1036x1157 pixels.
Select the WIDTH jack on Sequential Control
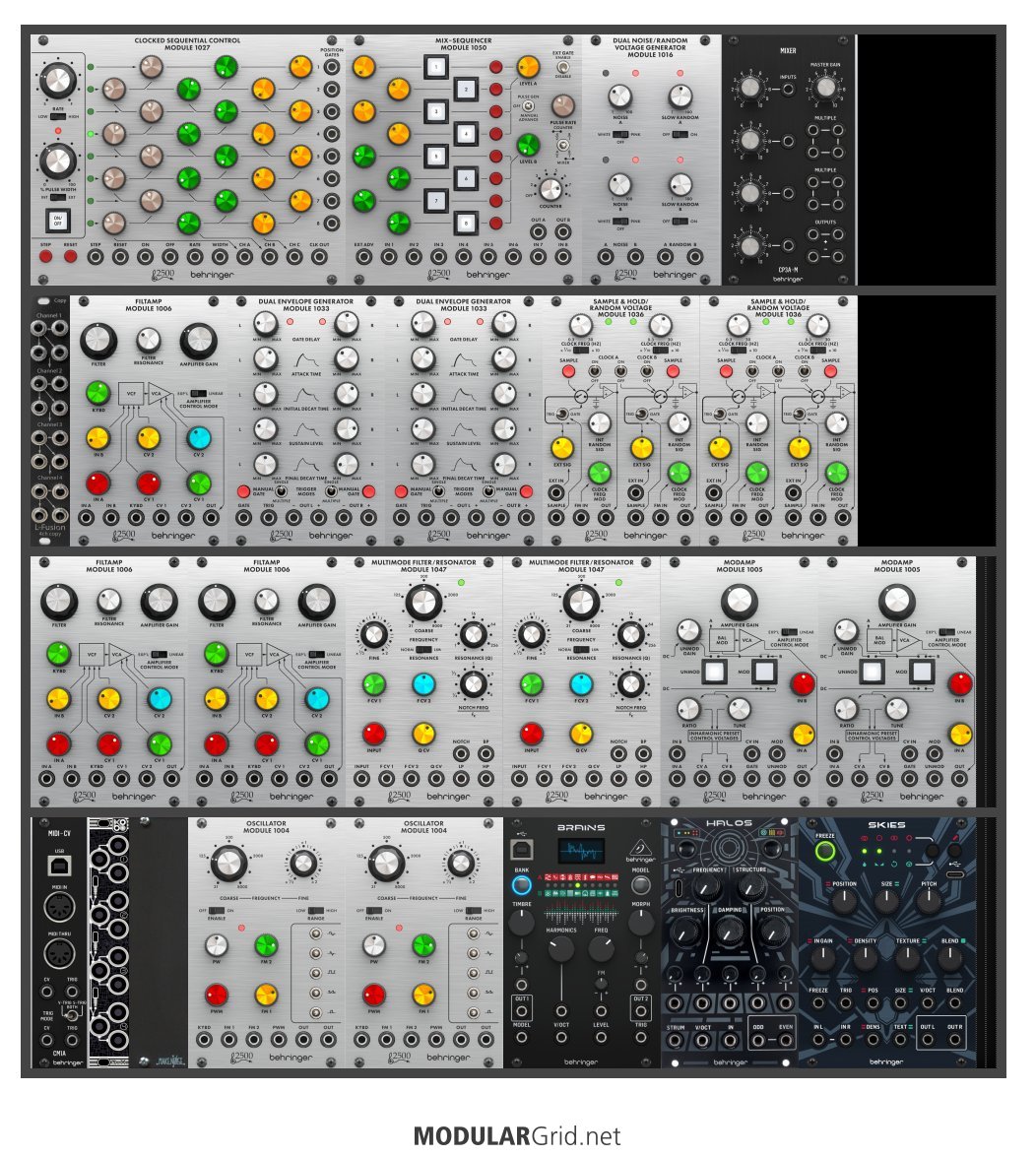(x=220, y=257)
